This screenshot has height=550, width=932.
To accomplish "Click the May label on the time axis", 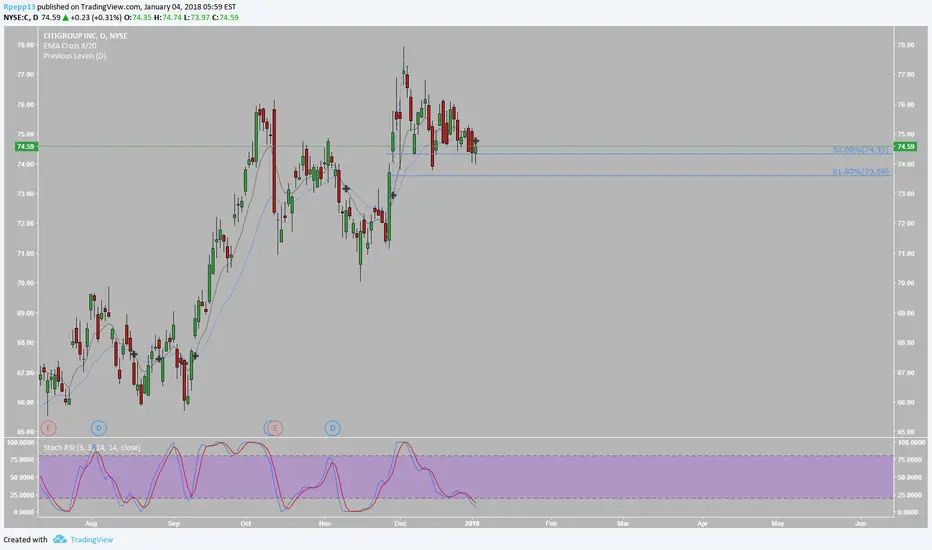I will (777, 524).
